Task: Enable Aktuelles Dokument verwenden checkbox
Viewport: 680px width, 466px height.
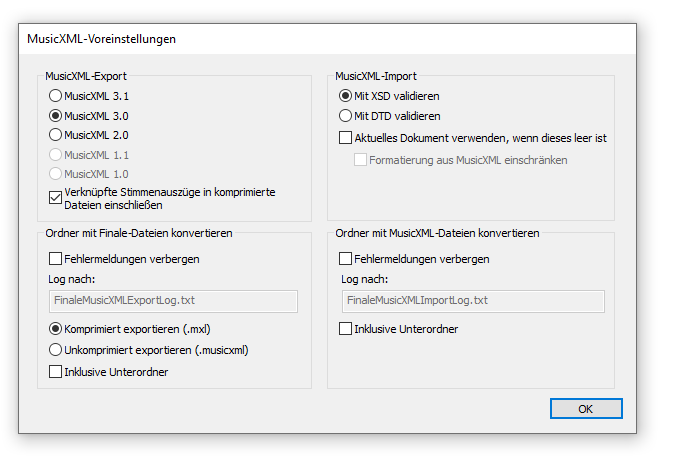Action: point(345,138)
